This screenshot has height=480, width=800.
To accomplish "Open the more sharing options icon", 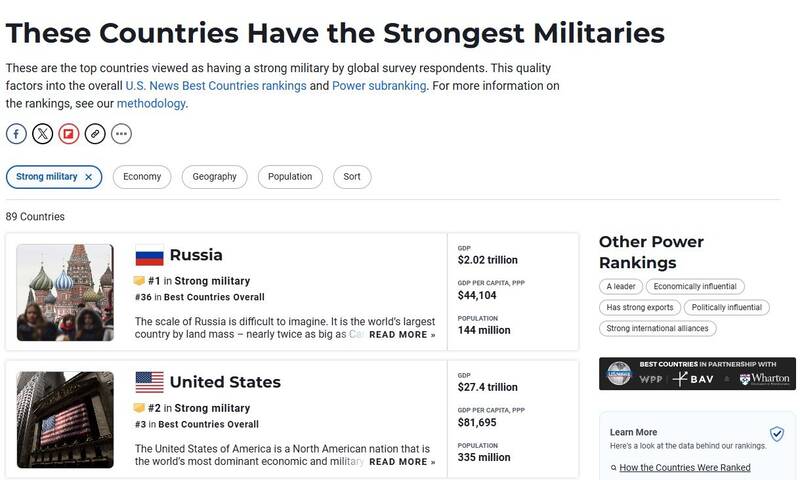I will 120,133.
